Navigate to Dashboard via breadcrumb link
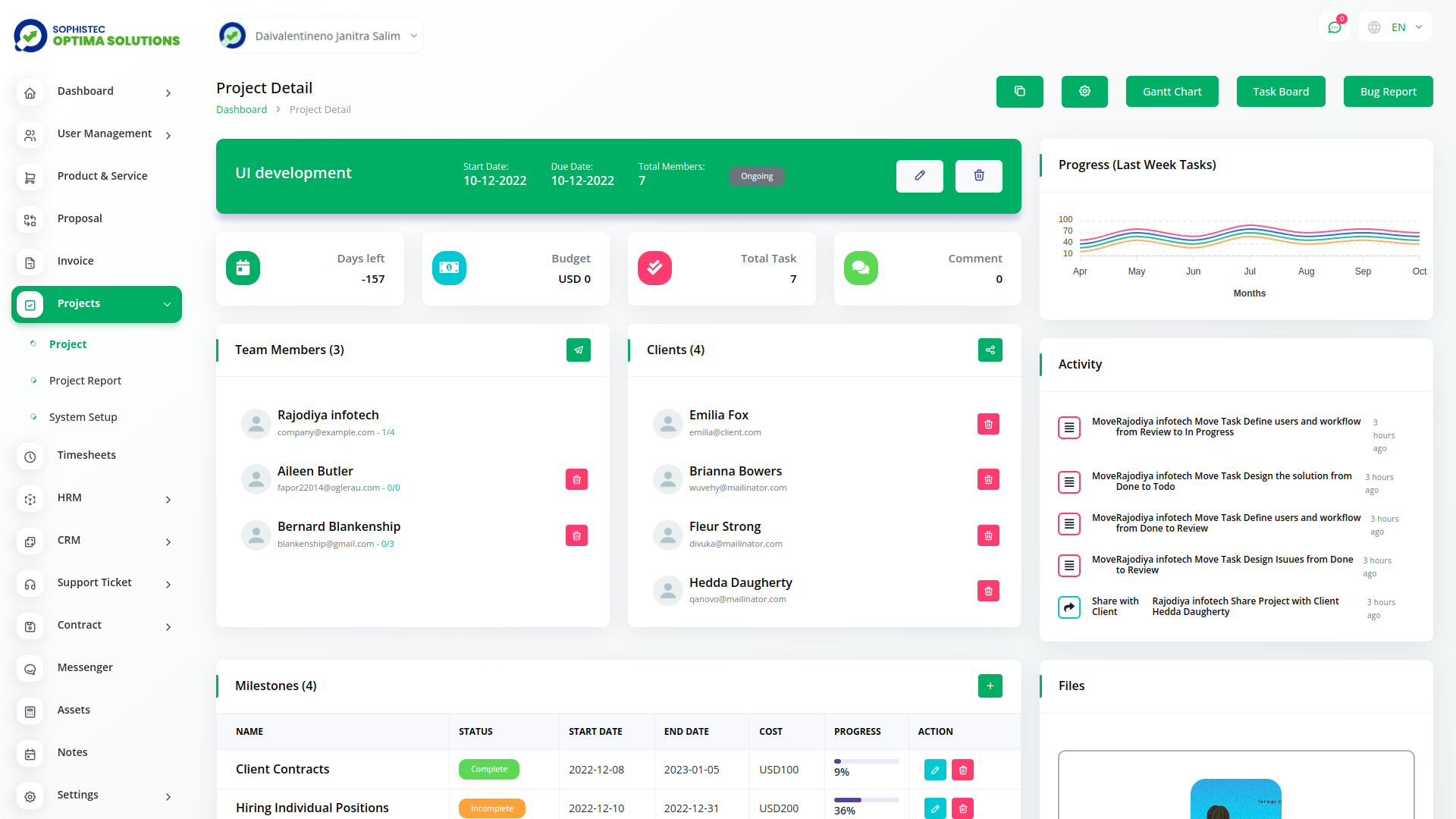 (x=241, y=109)
